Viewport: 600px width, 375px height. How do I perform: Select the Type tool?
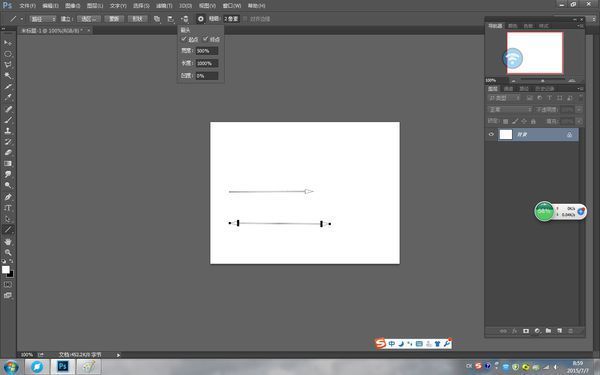pyautogui.click(x=8, y=208)
